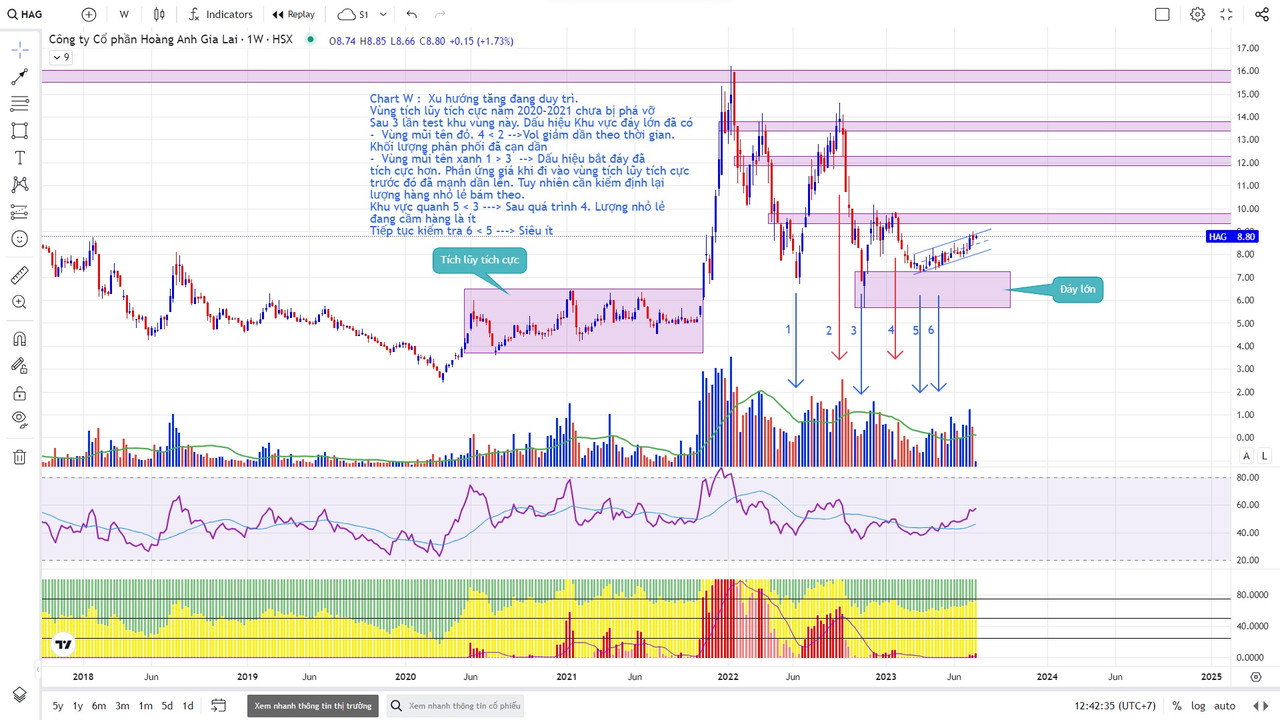Enter fullscreen mode with the arrows icon
The height and width of the screenshot is (720, 1280).
1228,14
